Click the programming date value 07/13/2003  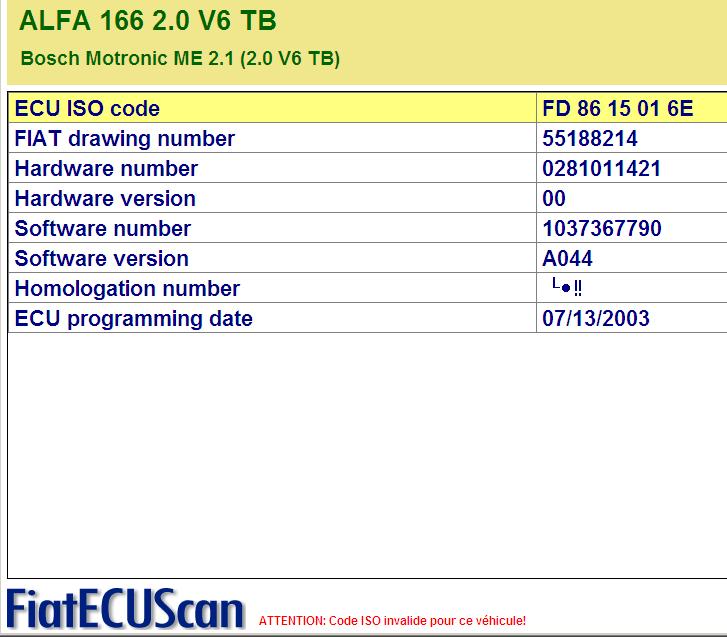pyautogui.click(x=596, y=318)
